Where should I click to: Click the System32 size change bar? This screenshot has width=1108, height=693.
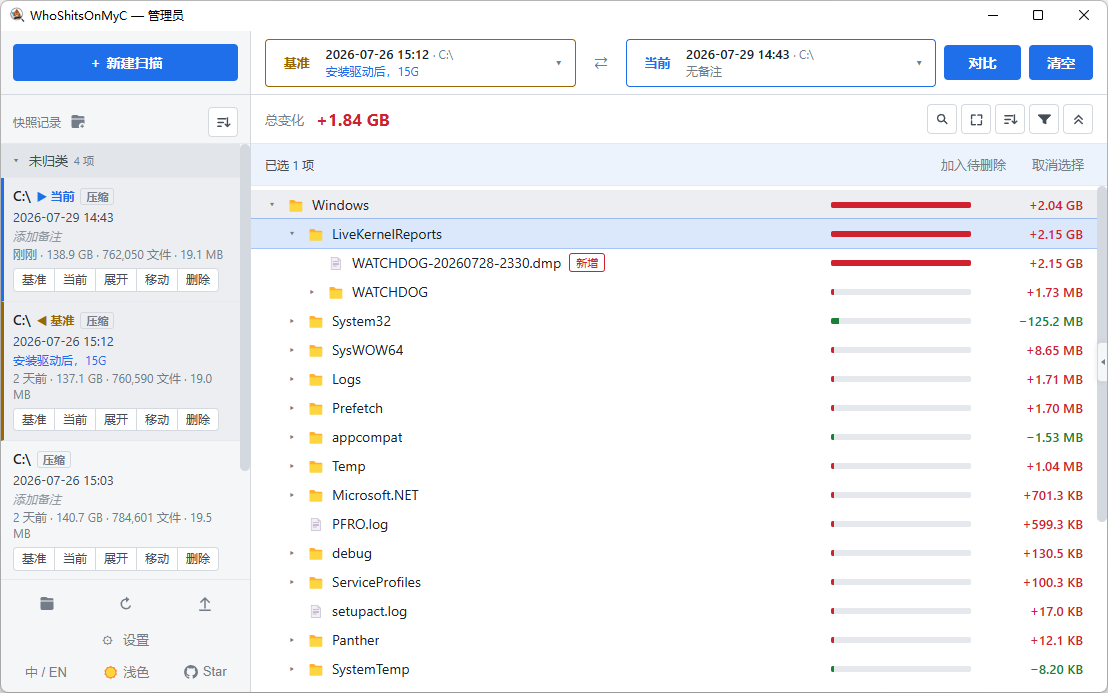pyautogui.click(x=901, y=321)
